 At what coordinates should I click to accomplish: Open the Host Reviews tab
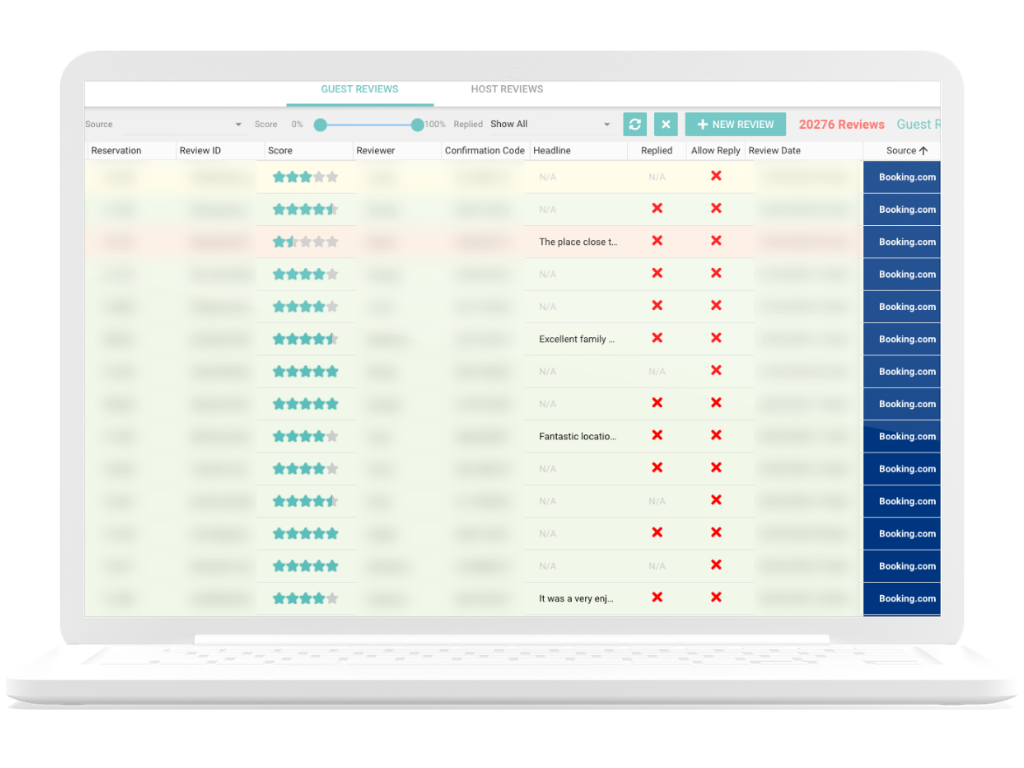[x=507, y=89]
